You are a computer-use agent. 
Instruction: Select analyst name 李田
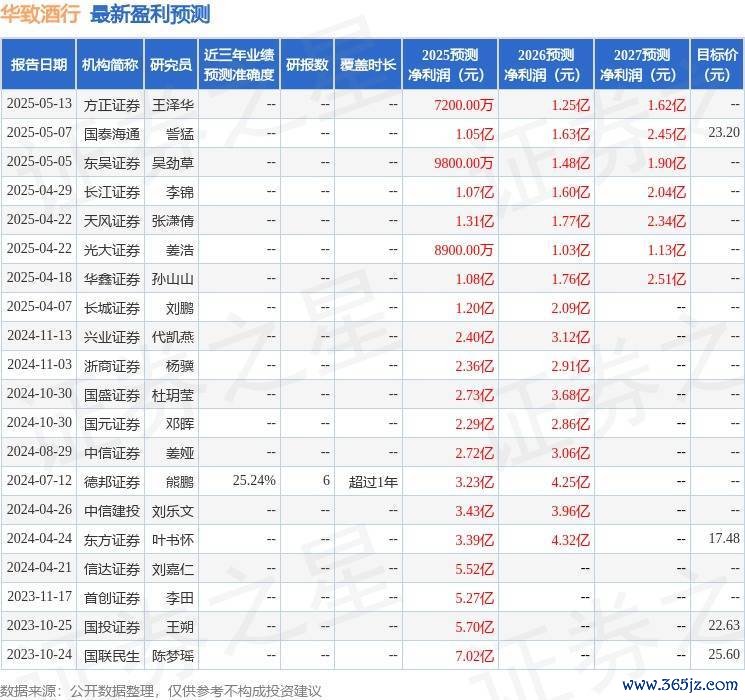pyautogui.click(x=180, y=598)
